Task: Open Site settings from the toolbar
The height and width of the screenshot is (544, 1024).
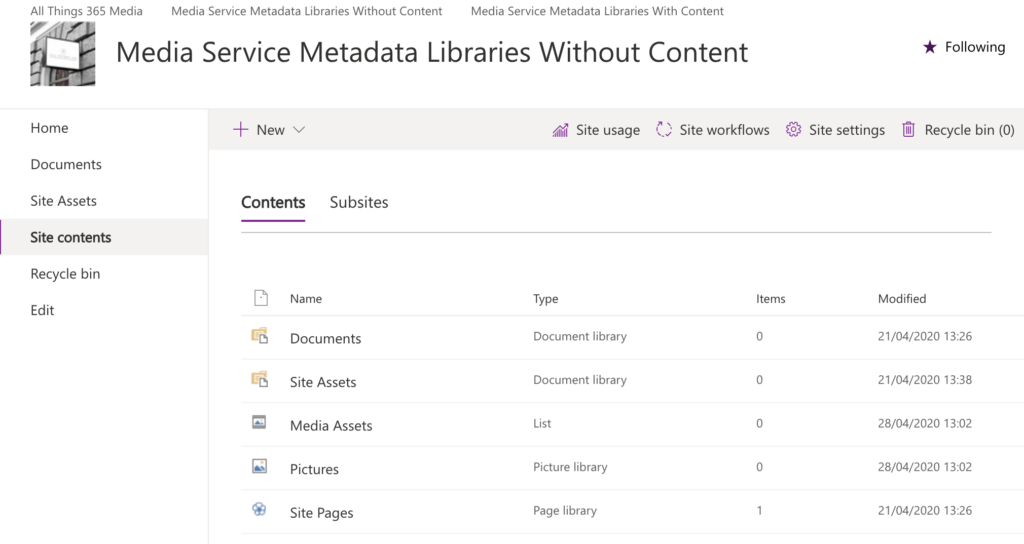Action: tap(835, 130)
